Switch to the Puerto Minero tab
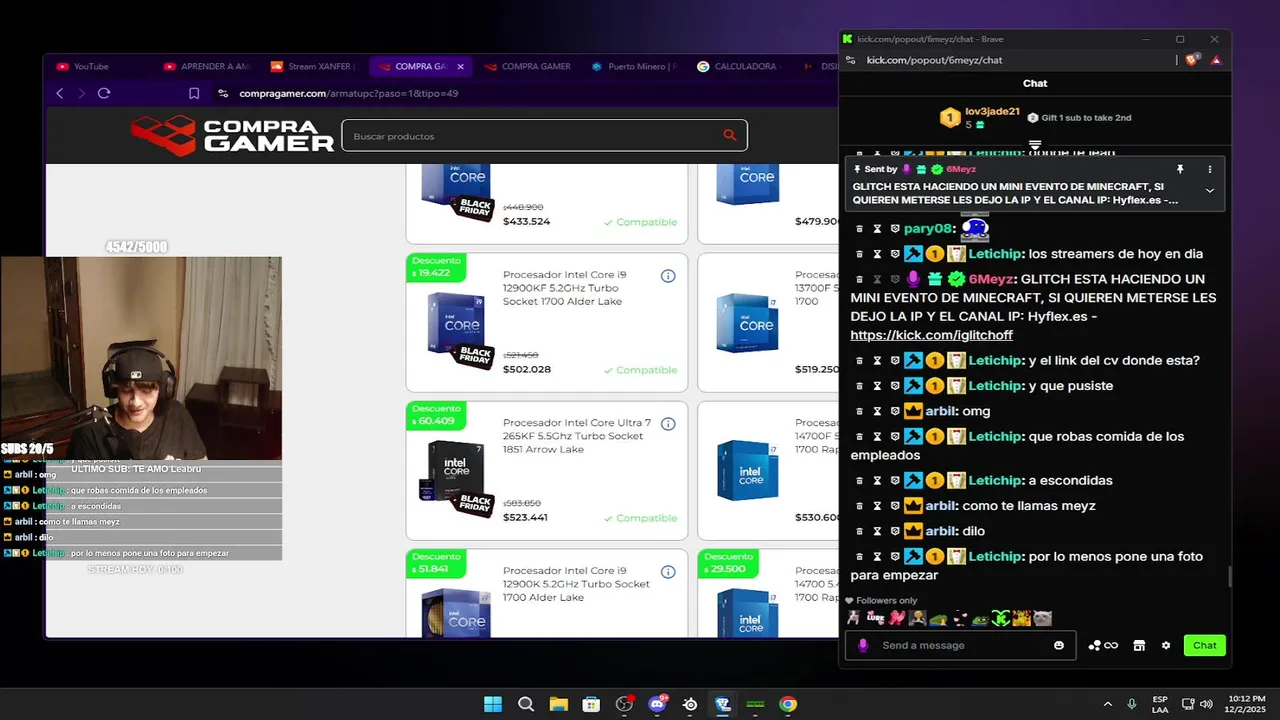This screenshot has width=1280, height=720. click(x=634, y=67)
